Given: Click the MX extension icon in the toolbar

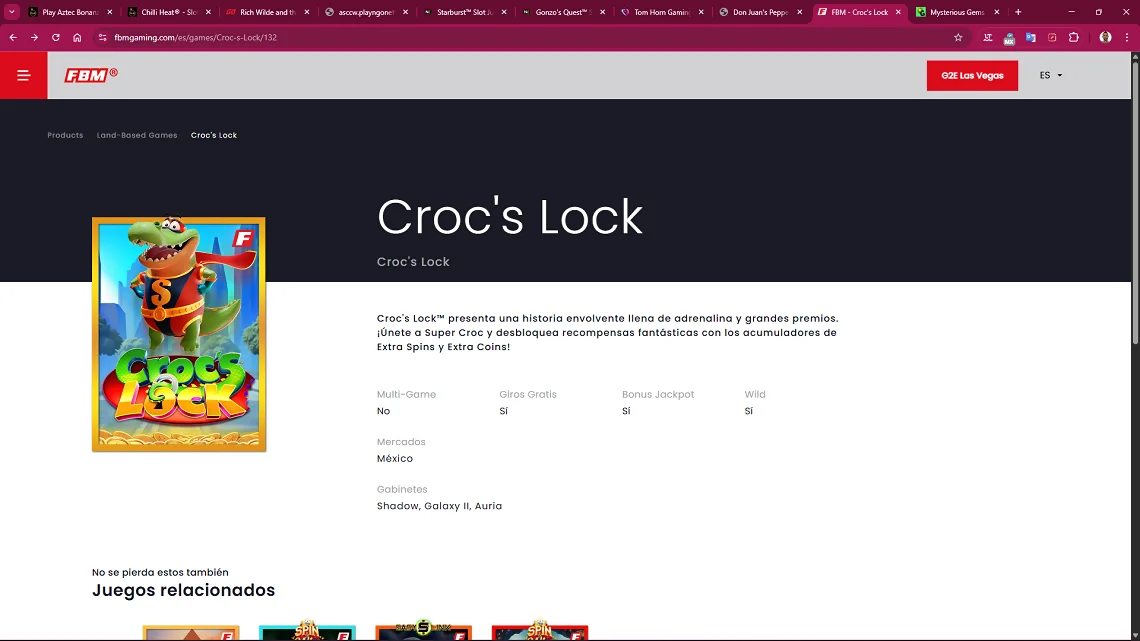Looking at the screenshot, I should [x=1009, y=37].
